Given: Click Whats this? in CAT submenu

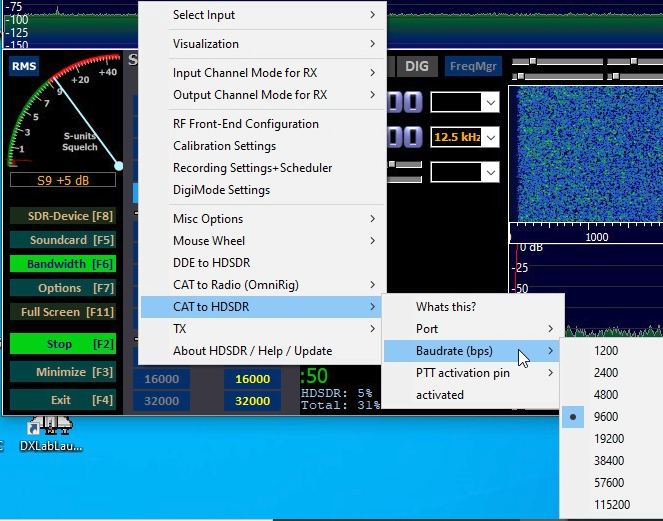Looking at the screenshot, I should tap(473, 307).
